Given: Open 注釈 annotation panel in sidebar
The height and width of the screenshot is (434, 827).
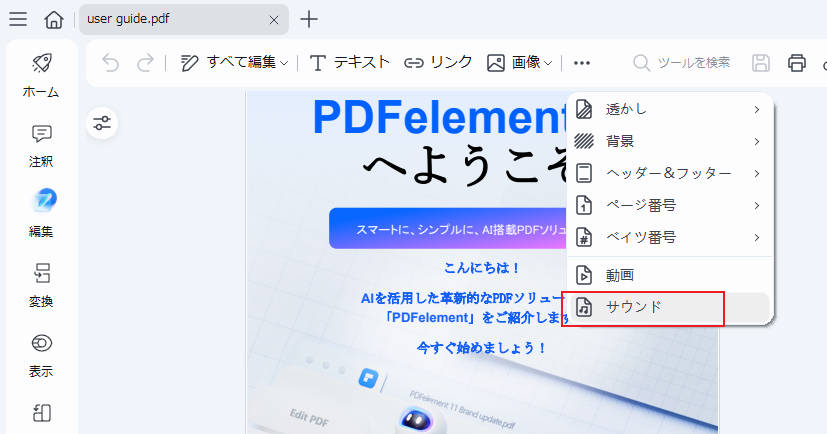Looking at the screenshot, I should [x=41, y=146].
